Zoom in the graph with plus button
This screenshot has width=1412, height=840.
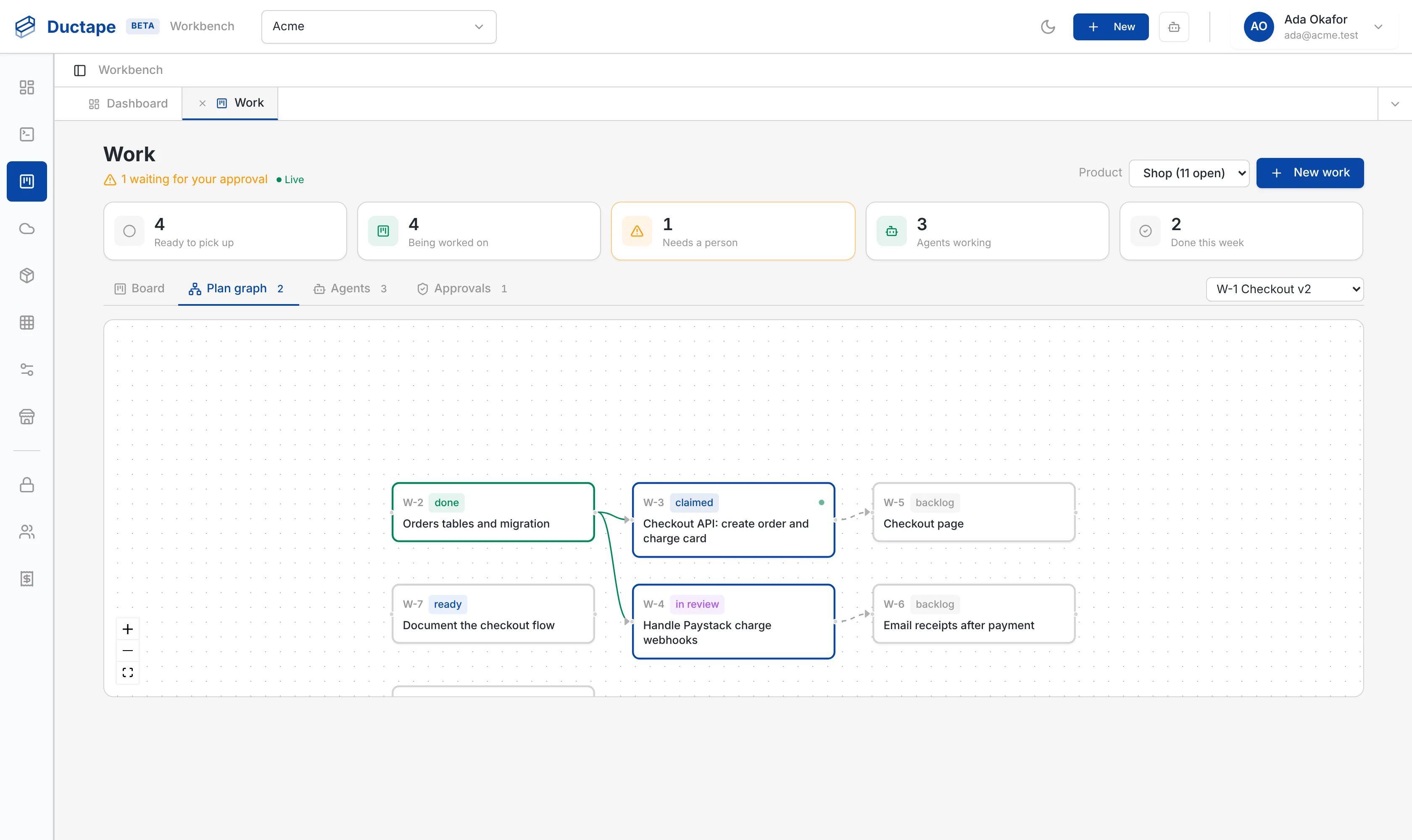[128, 629]
